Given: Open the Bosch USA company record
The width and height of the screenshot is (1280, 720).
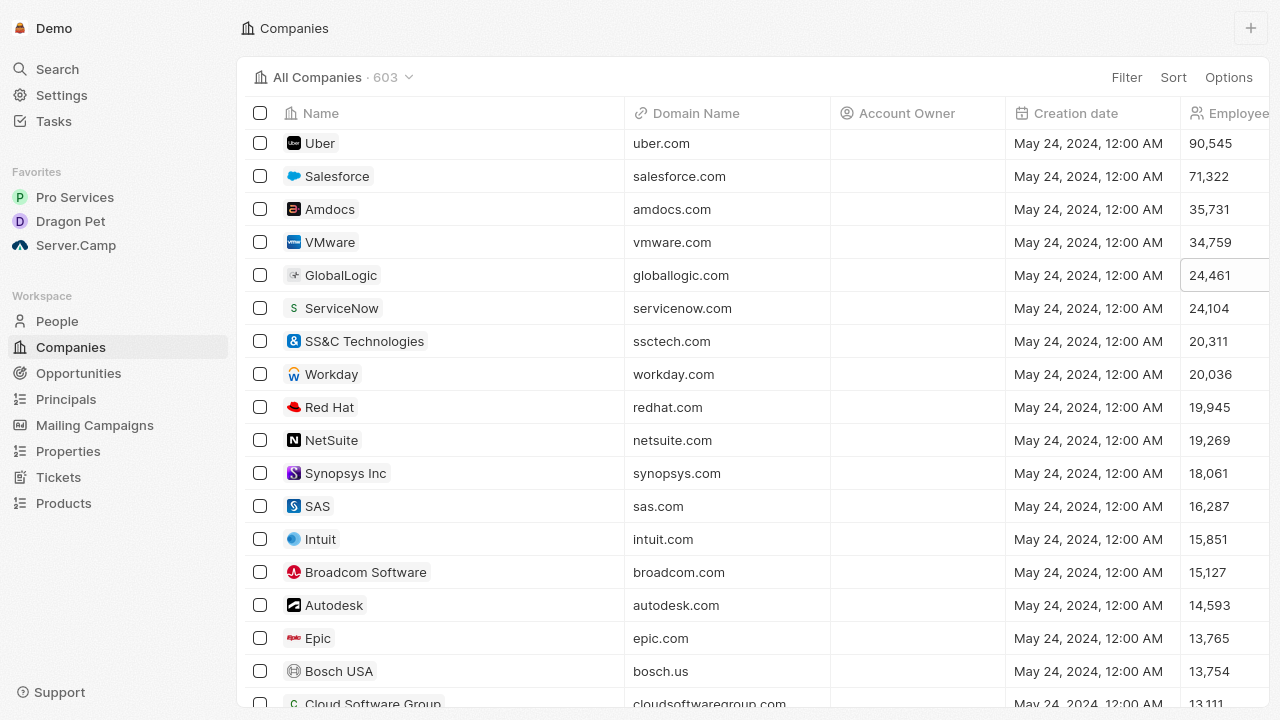Looking at the screenshot, I should pos(330,671).
